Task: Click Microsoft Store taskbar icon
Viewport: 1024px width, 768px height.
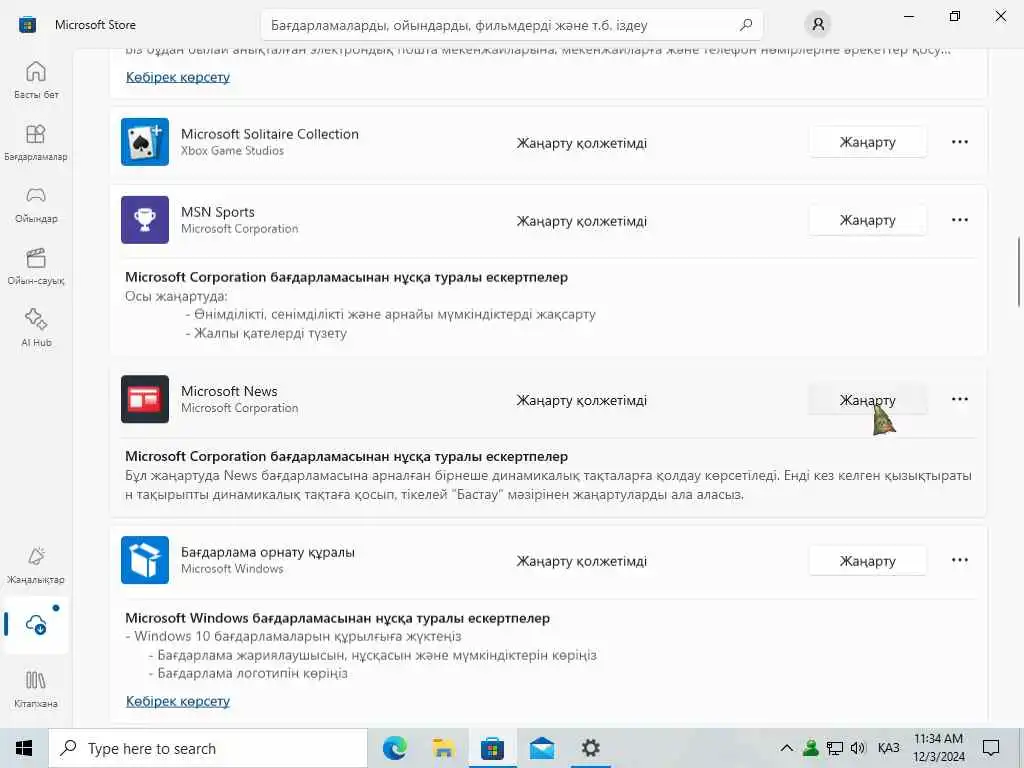Action: click(492, 748)
